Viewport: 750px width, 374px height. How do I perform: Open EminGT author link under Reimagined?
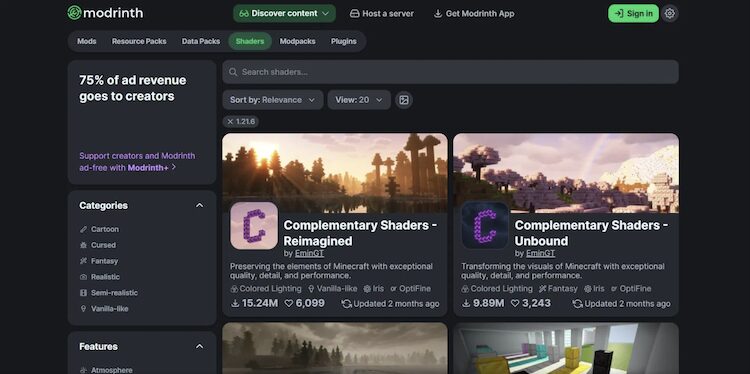click(309, 253)
